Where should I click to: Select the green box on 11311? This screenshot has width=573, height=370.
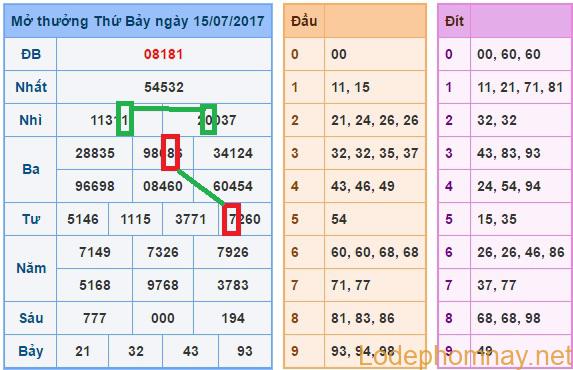click(125, 119)
